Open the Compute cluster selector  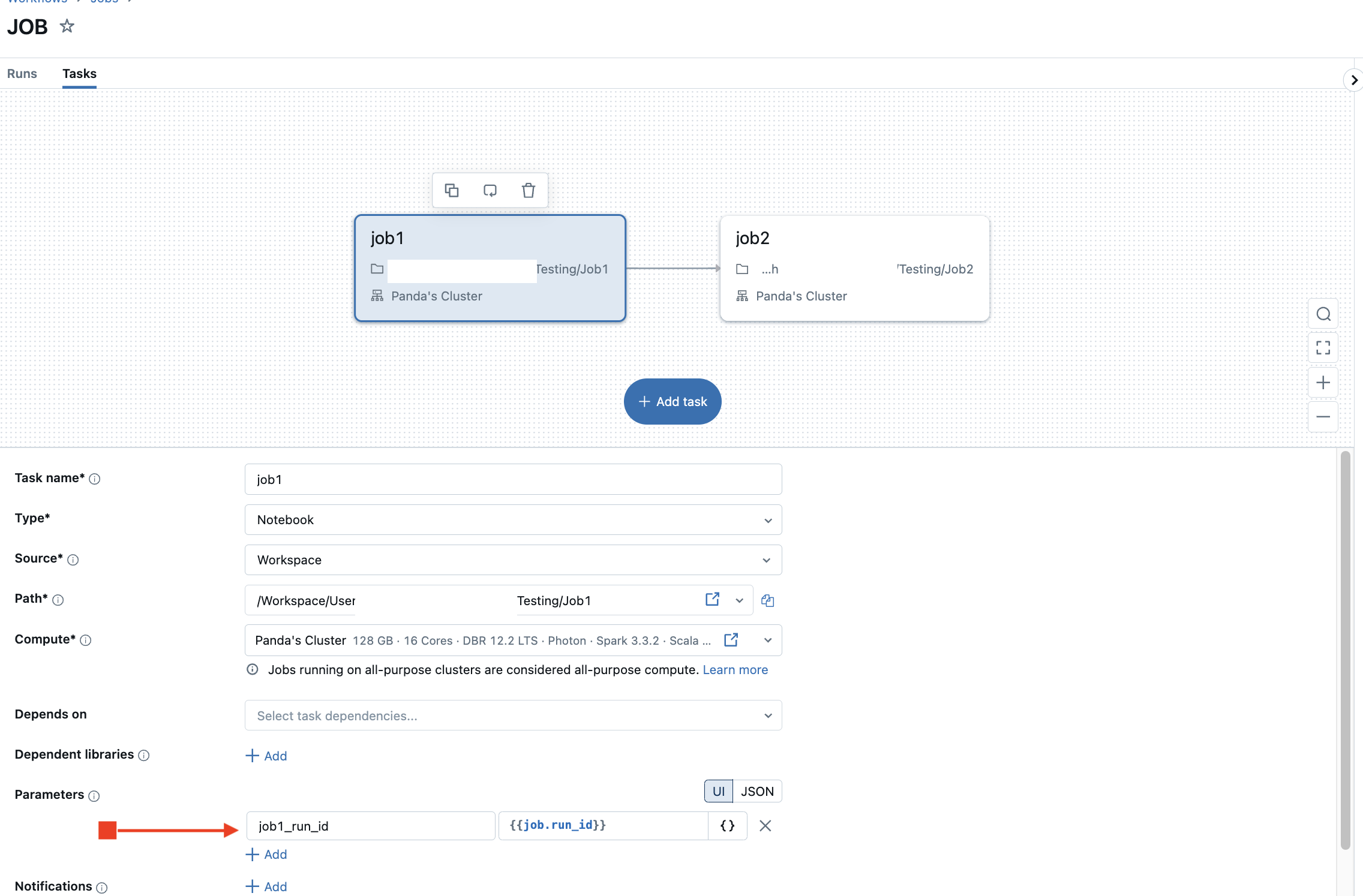(767, 640)
